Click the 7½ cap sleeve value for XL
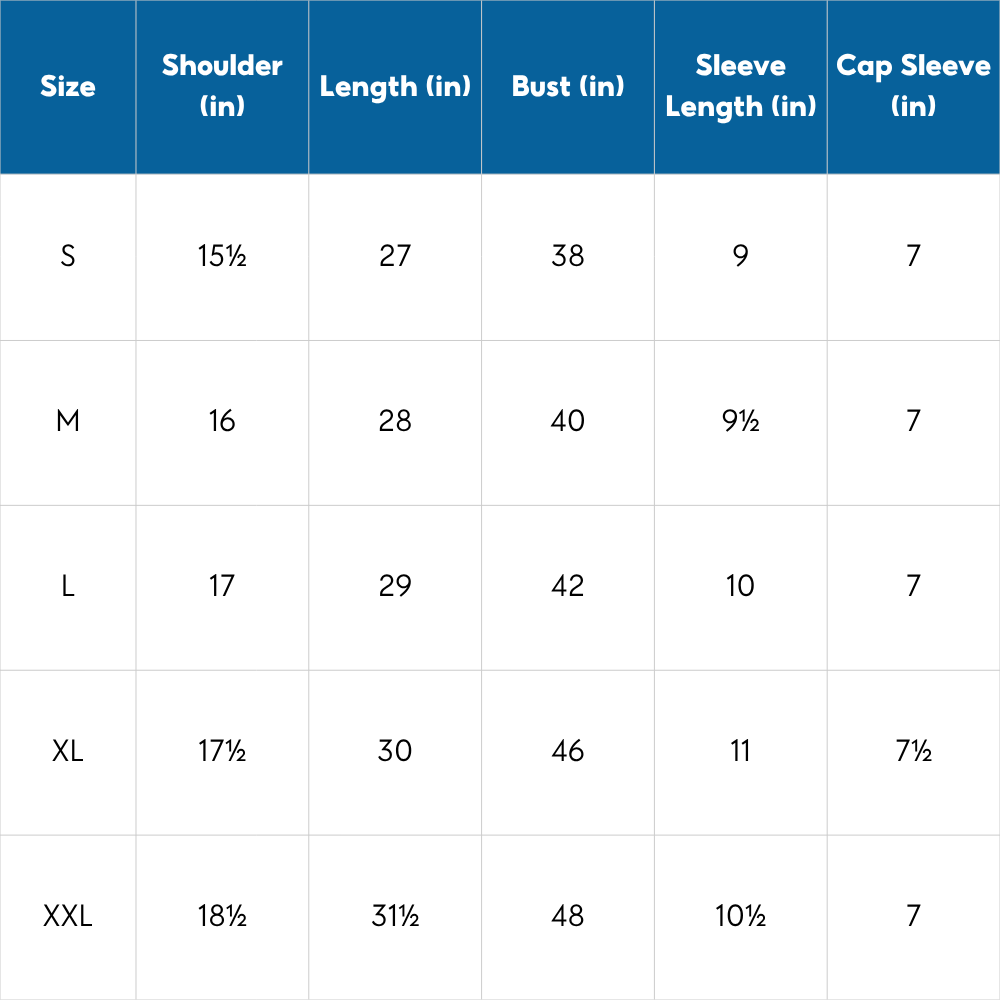 coord(913,752)
